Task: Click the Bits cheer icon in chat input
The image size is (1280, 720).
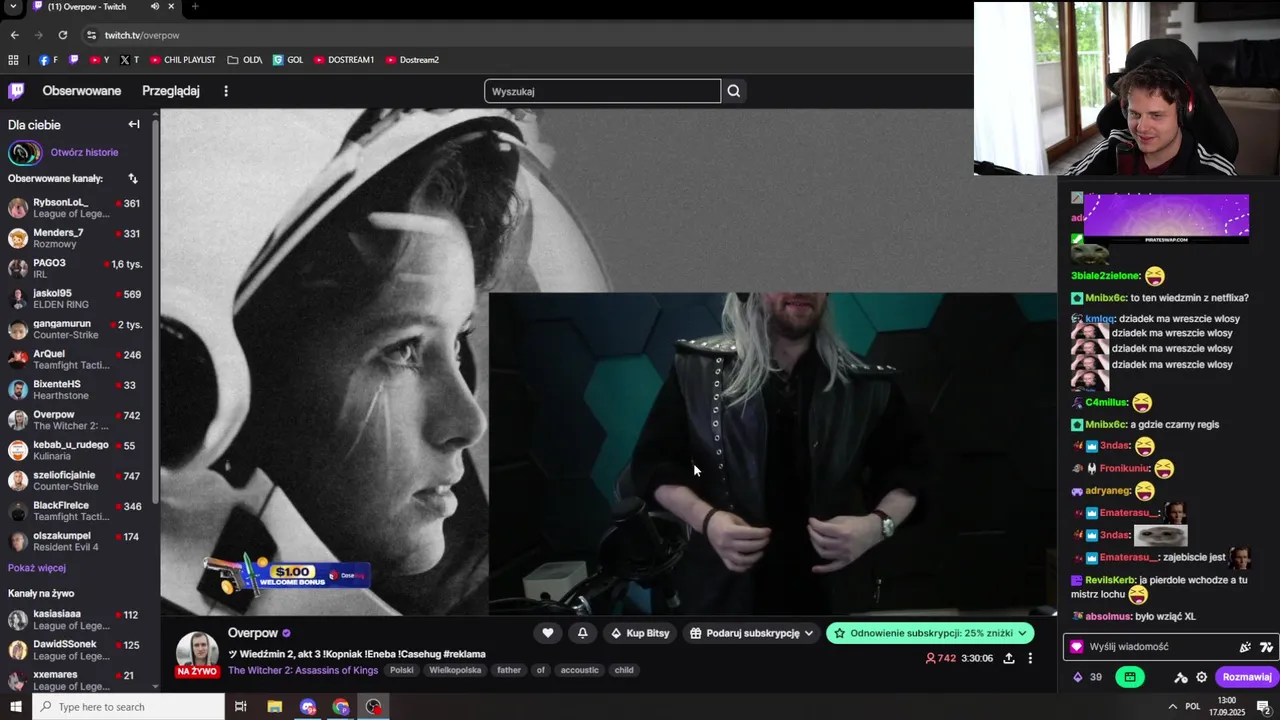Action: (1245, 647)
